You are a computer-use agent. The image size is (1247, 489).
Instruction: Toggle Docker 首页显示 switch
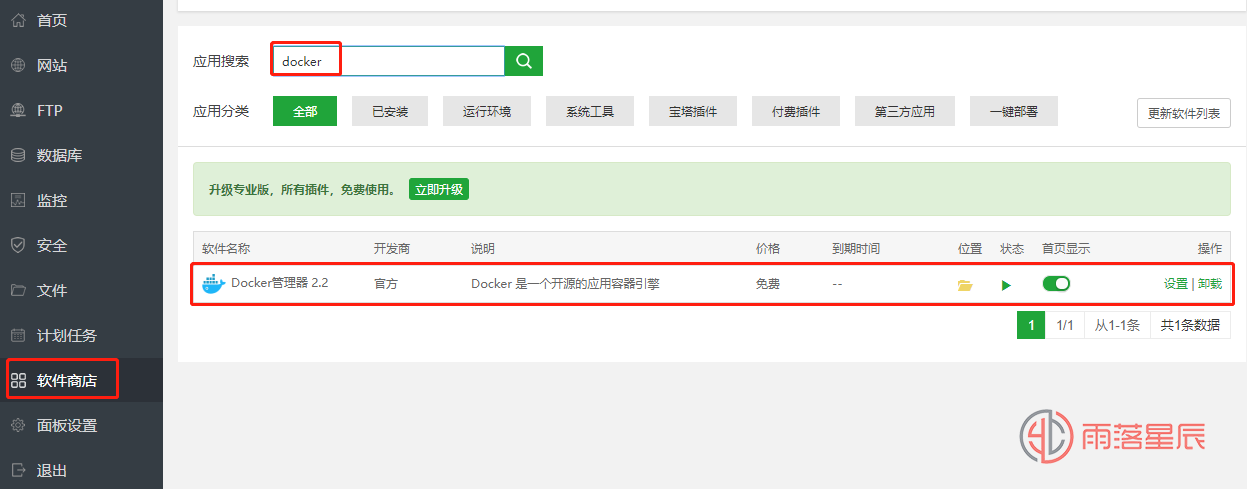1056,284
